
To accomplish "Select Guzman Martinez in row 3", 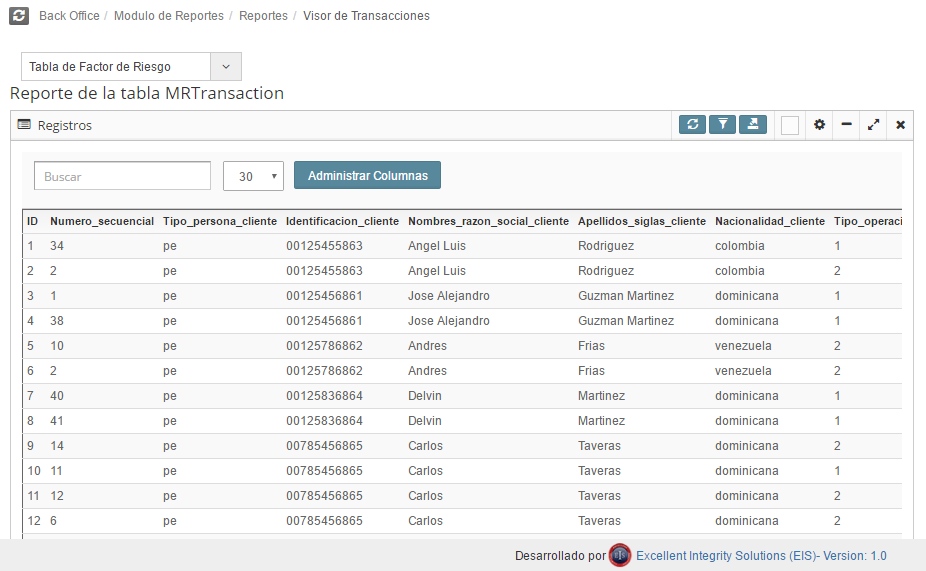I will click(x=625, y=296).
